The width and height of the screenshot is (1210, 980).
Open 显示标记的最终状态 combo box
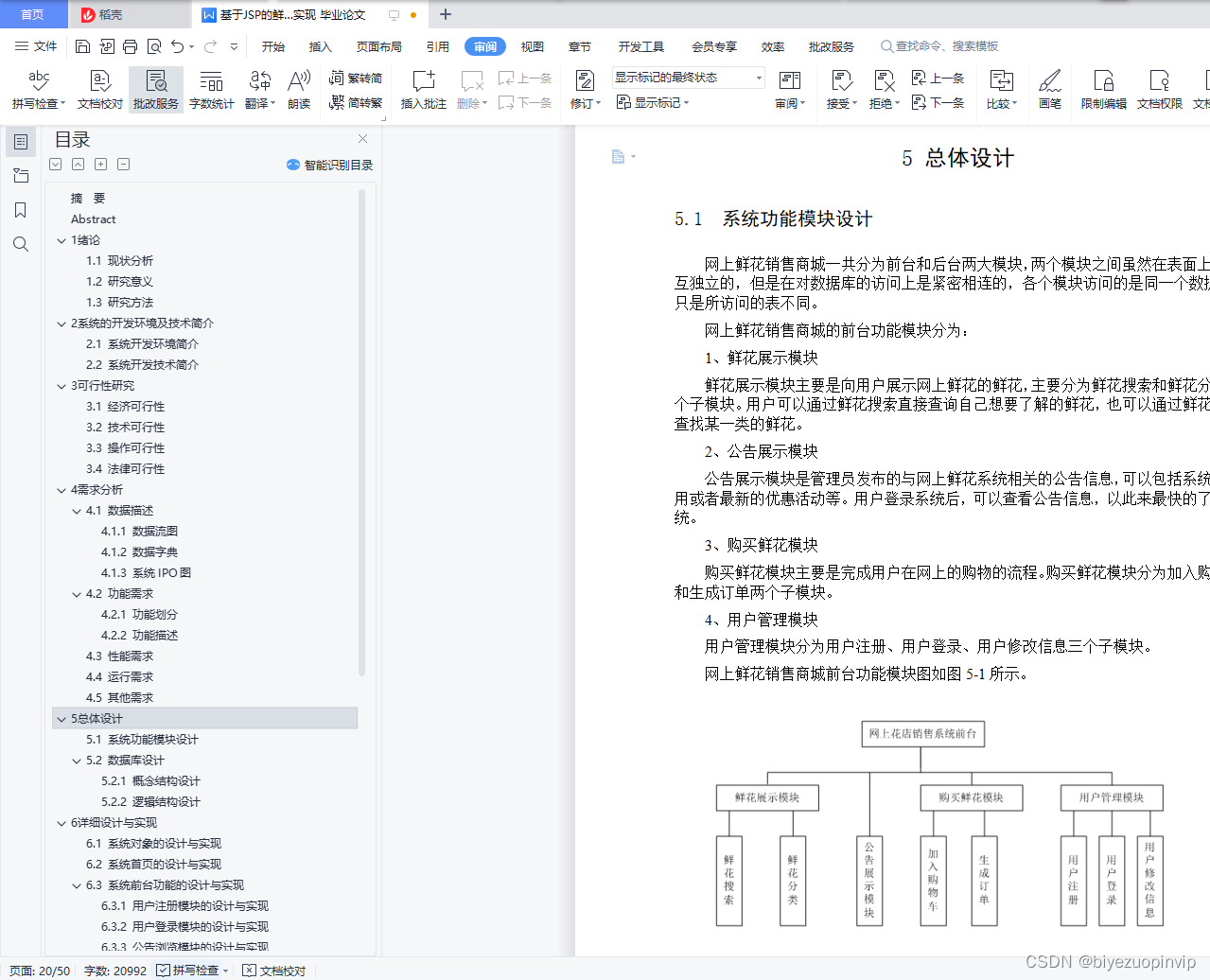tap(688, 78)
